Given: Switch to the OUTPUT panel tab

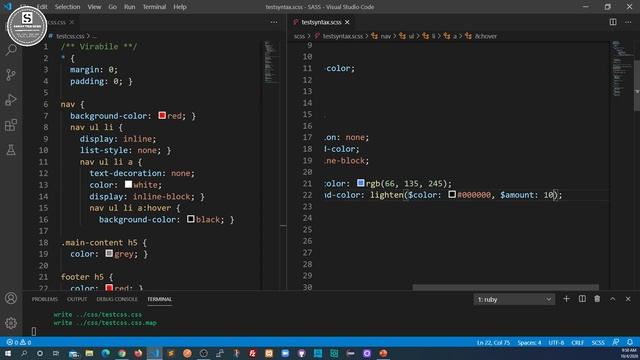Looking at the screenshot, I should coord(77,299).
